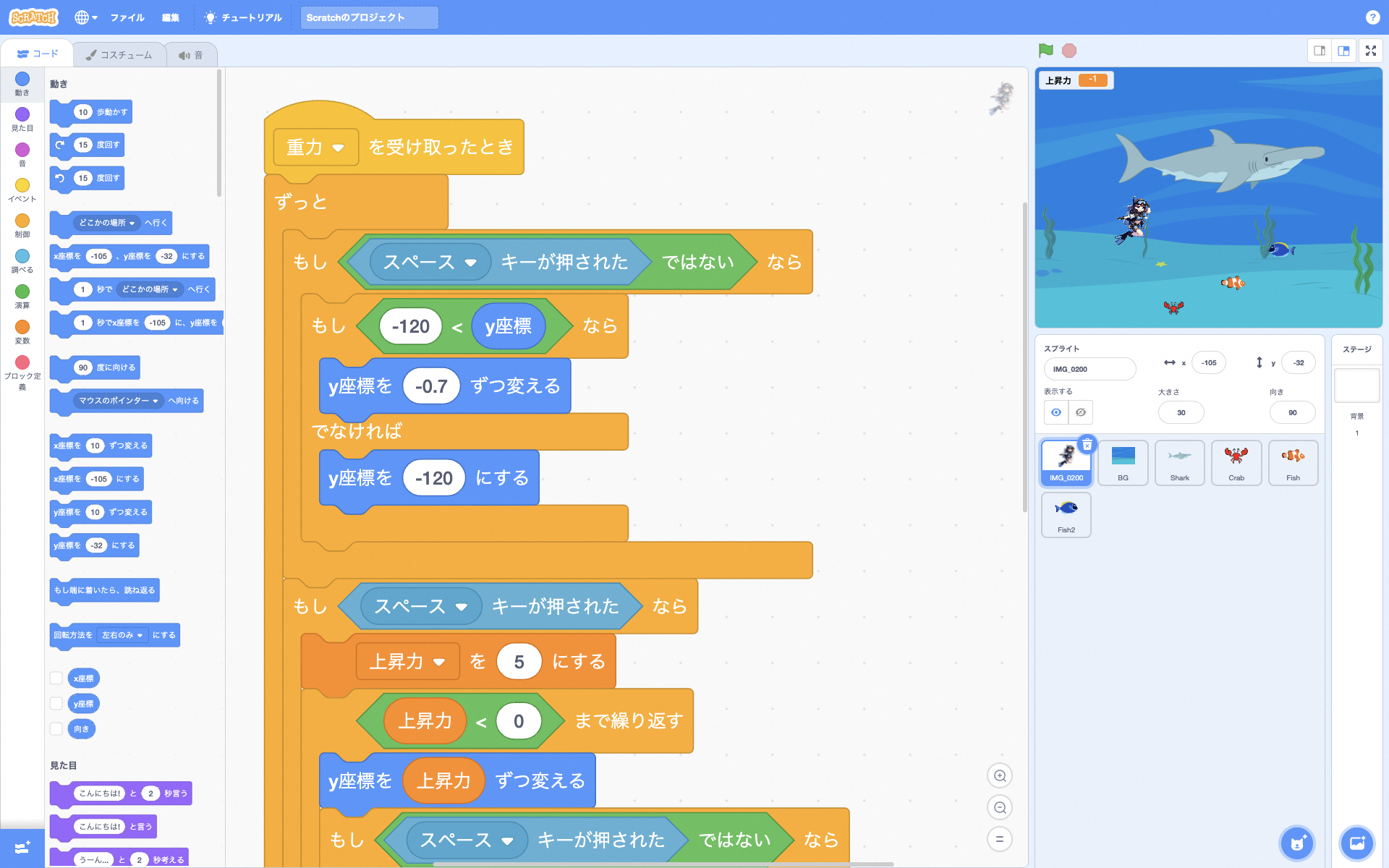Click the project title field
The width and height of the screenshot is (1389, 868).
(369, 17)
